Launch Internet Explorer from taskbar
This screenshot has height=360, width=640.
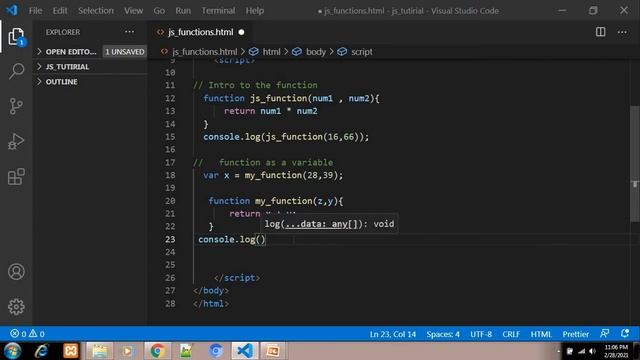point(41,351)
